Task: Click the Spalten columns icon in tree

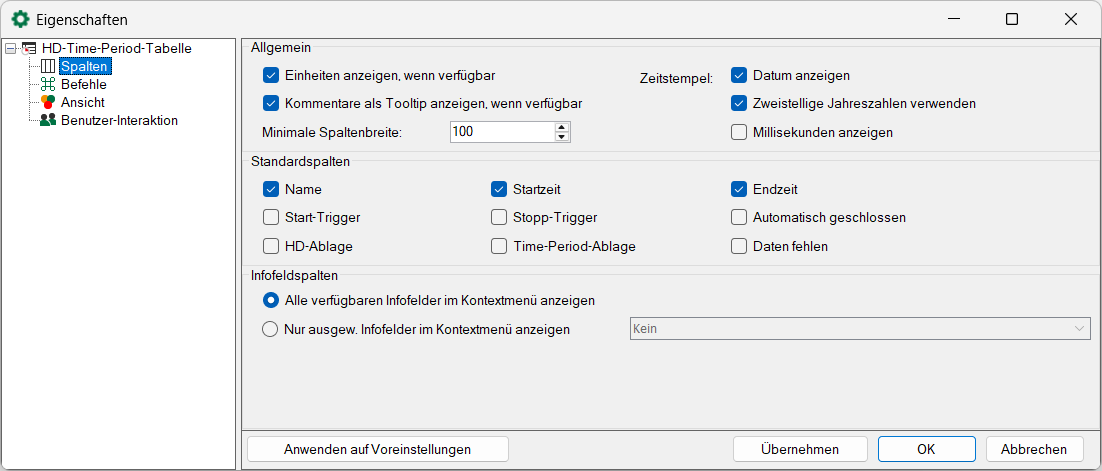Action: point(47,67)
